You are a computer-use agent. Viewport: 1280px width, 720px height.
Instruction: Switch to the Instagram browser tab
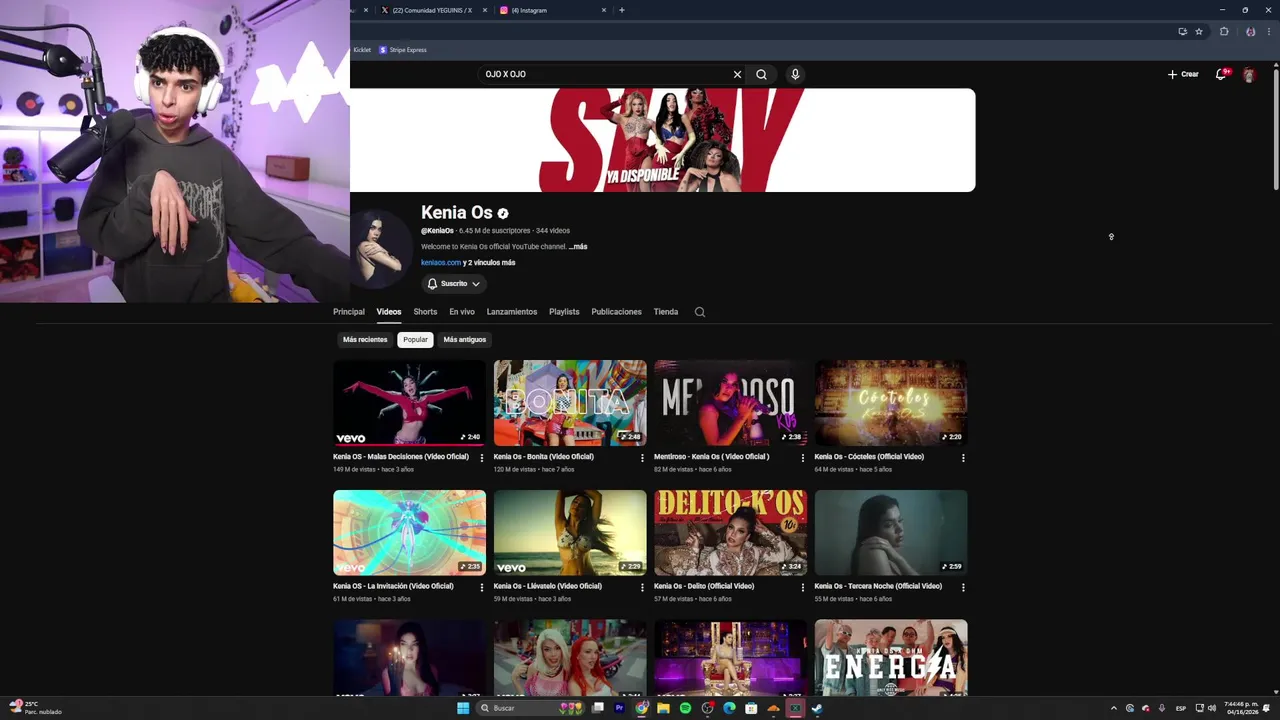coord(552,10)
